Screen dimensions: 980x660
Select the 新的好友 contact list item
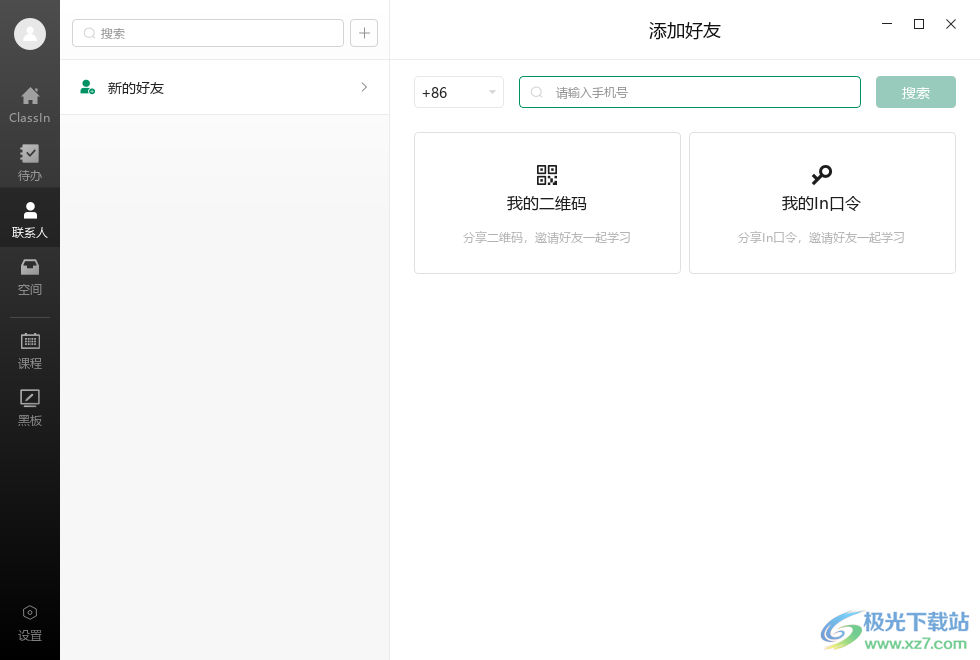180,87
